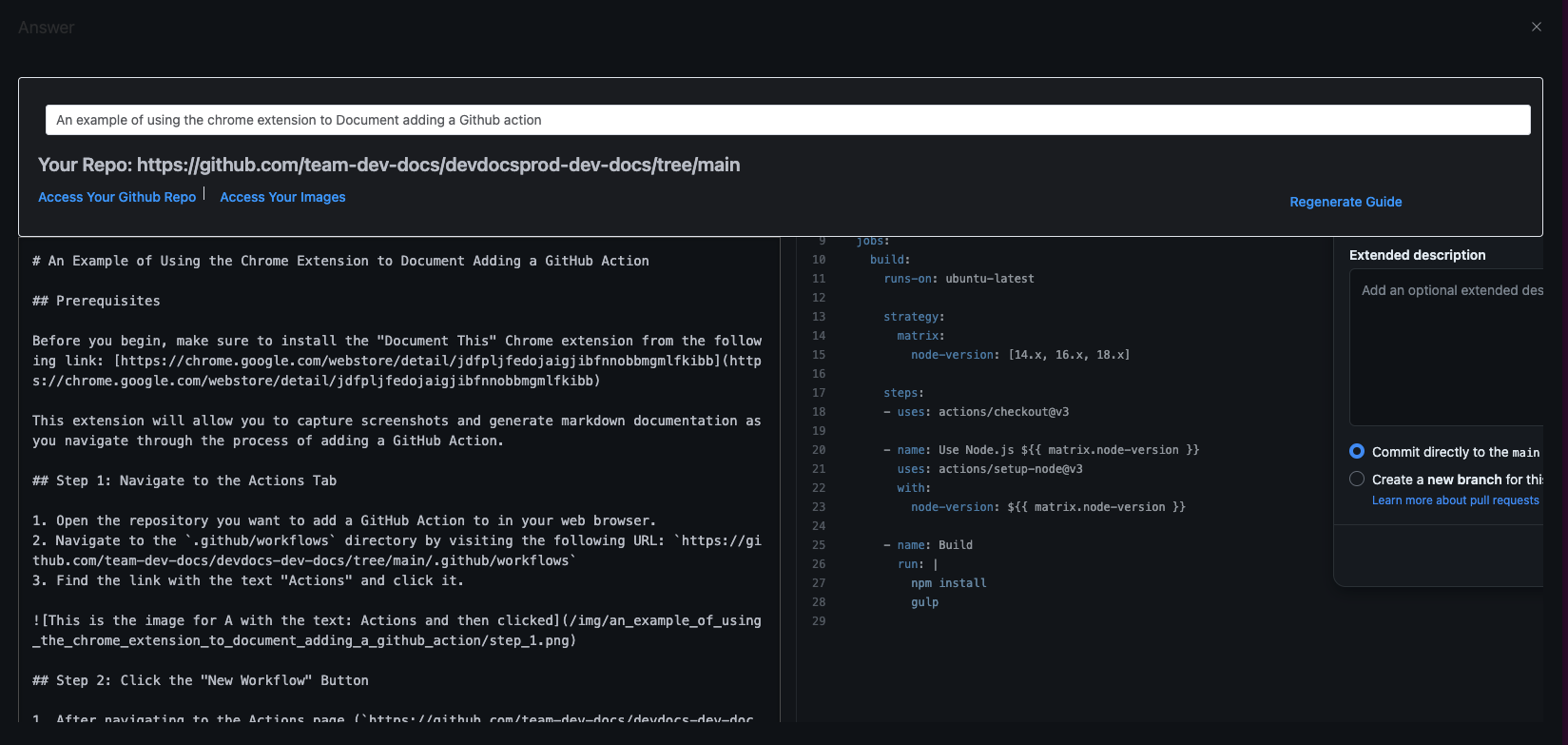Click the npm install line in code
This screenshot has width=1568, height=745.
[x=948, y=583]
